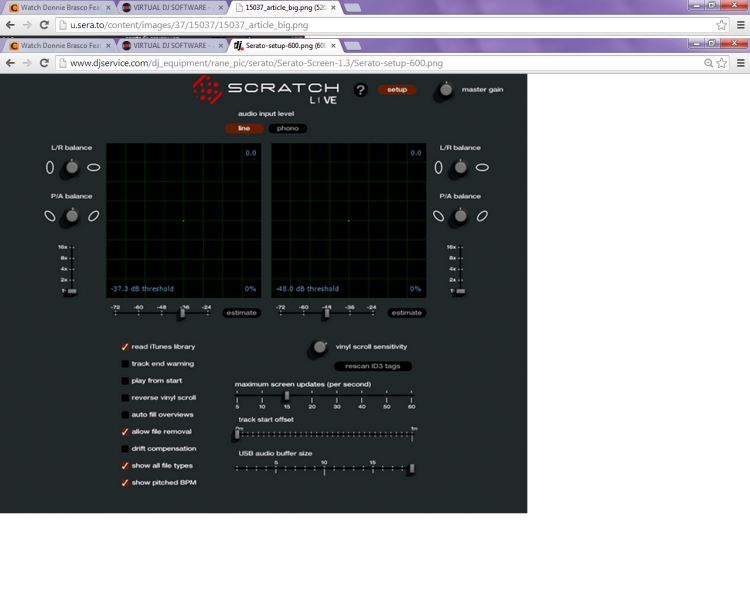Image resolution: width=750 pixels, height=600 pixels.
Task: Click the rescan ID3 tags button
Action: click(x=373, y=367)
